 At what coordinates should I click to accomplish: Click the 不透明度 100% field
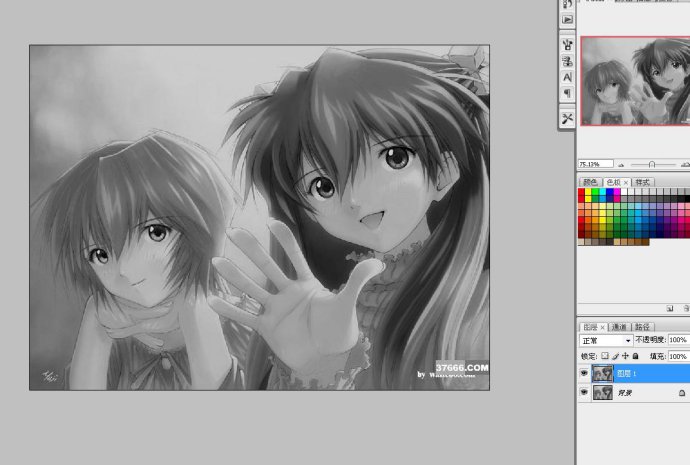[x=679, y=340]
